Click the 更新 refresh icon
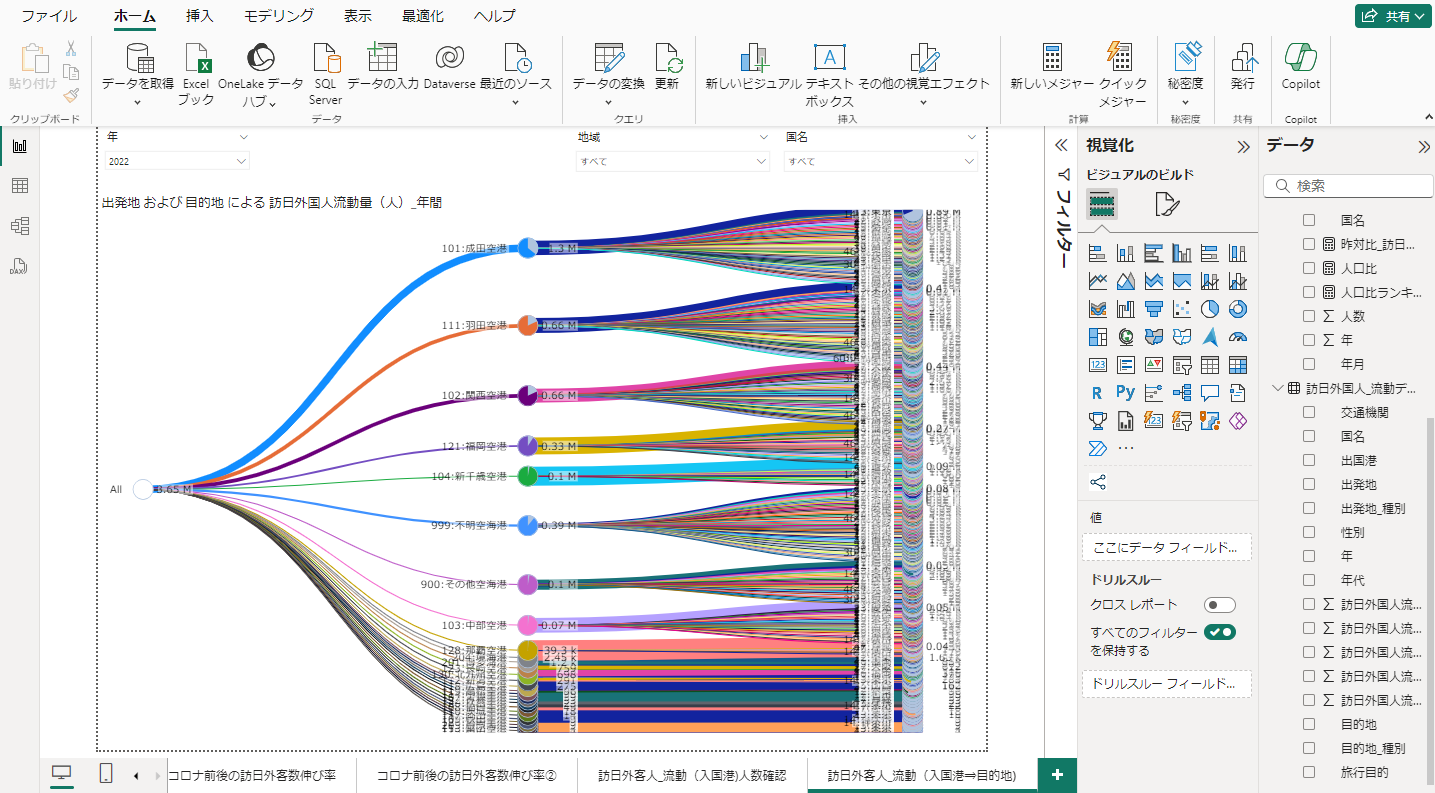Viewport: 1435px width, 793px height. click(x=667, y=59)
